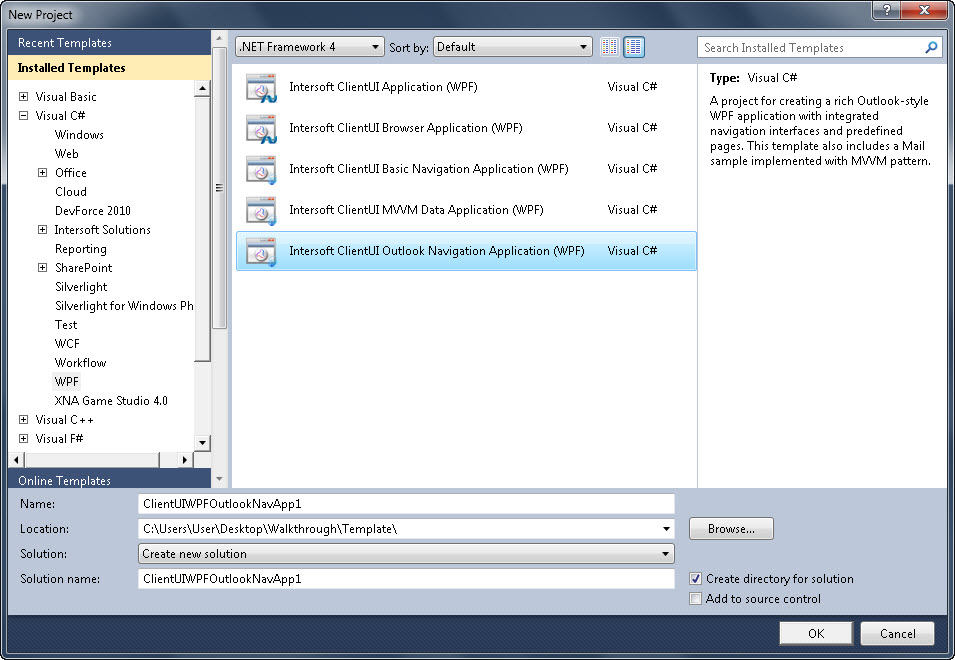Select the Visual F# tree label
This screenshot has width=955, height=660.
pos(59,438)
